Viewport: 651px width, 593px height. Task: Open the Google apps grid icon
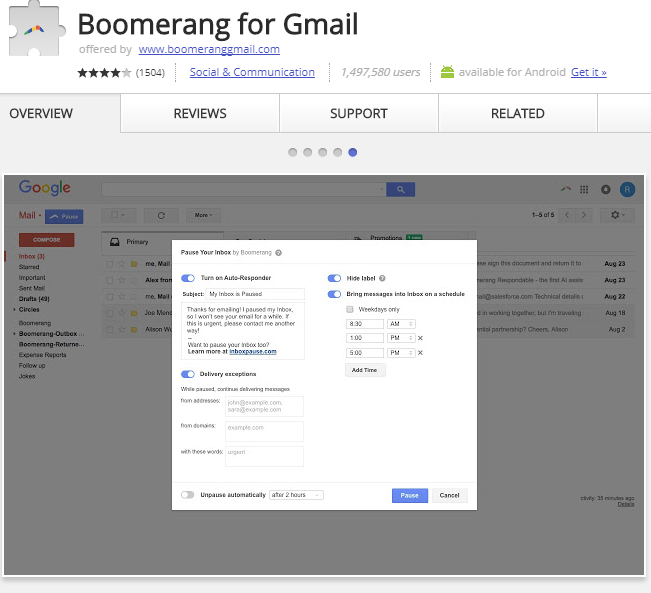pyautogui.click(x=584, y=189)
